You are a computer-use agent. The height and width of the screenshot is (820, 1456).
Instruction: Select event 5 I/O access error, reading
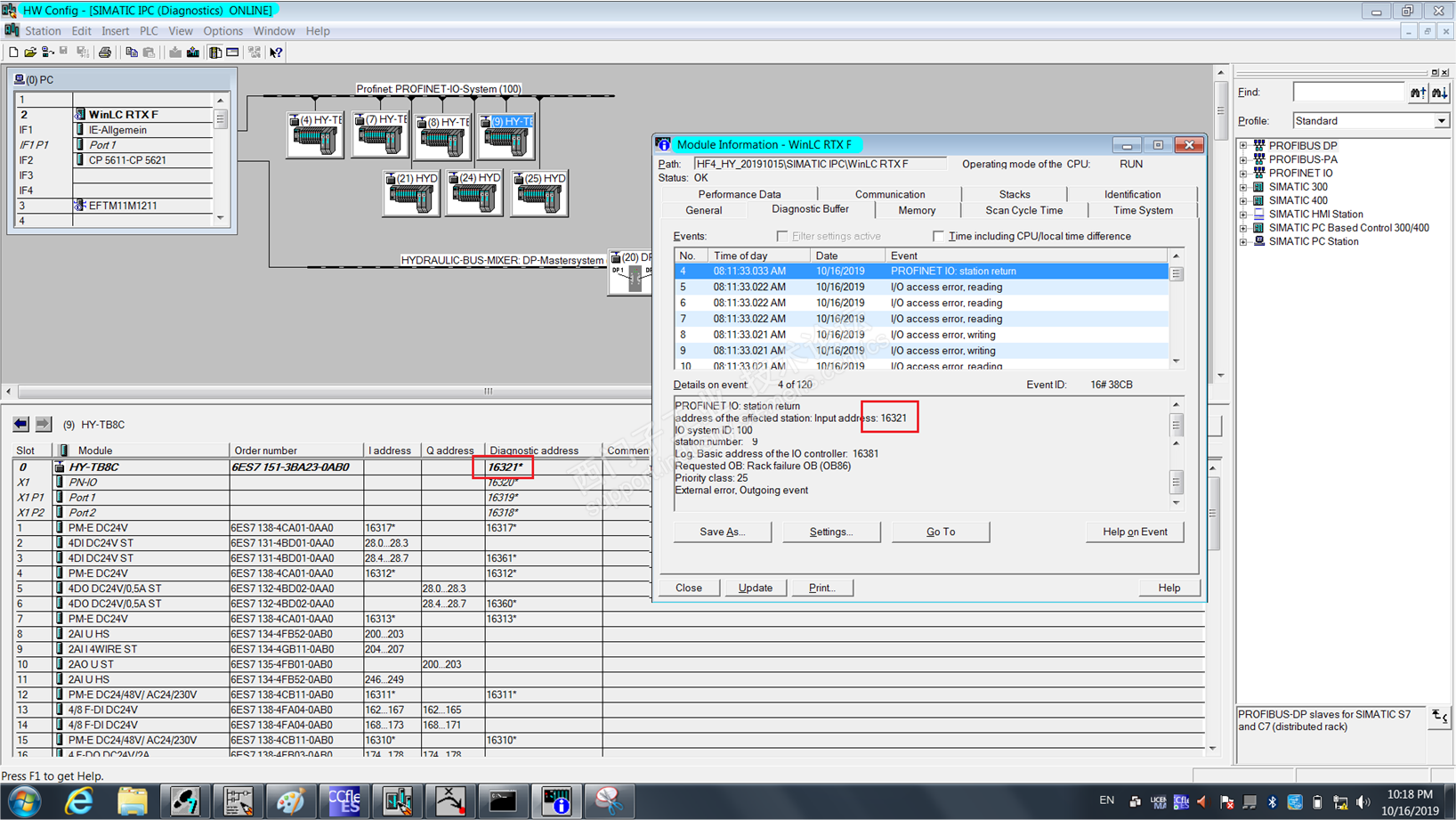point(921,288)
